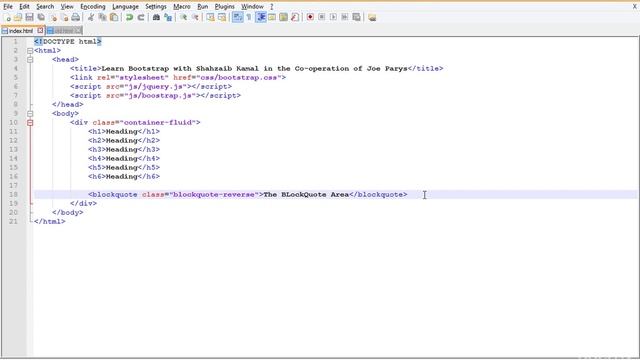The image size is (640, 360).
Task: Open the View menu
Action: click(67, 7)
